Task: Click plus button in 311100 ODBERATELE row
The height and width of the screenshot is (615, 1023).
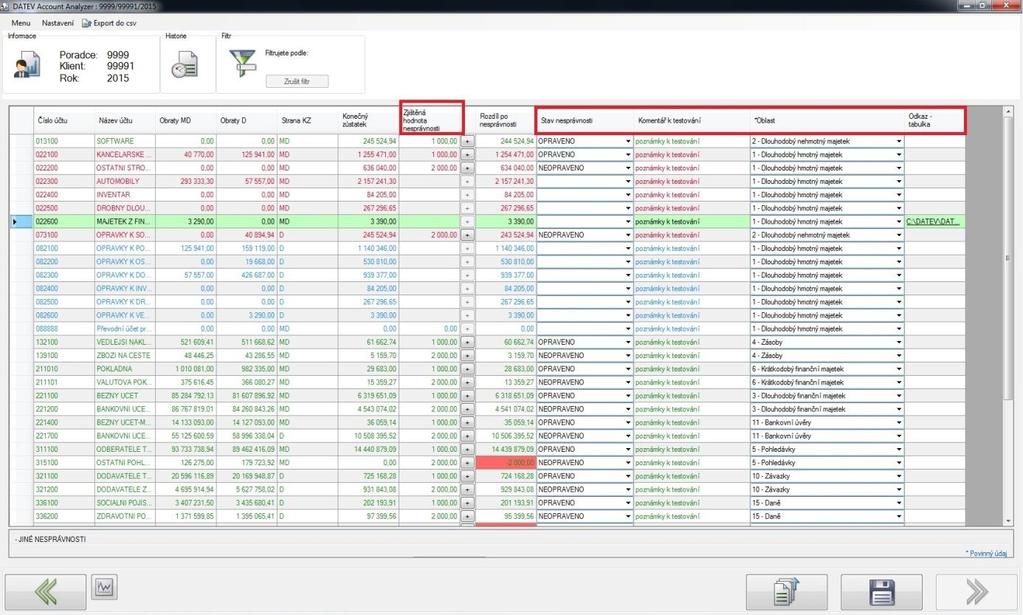Action: [467, 449]
